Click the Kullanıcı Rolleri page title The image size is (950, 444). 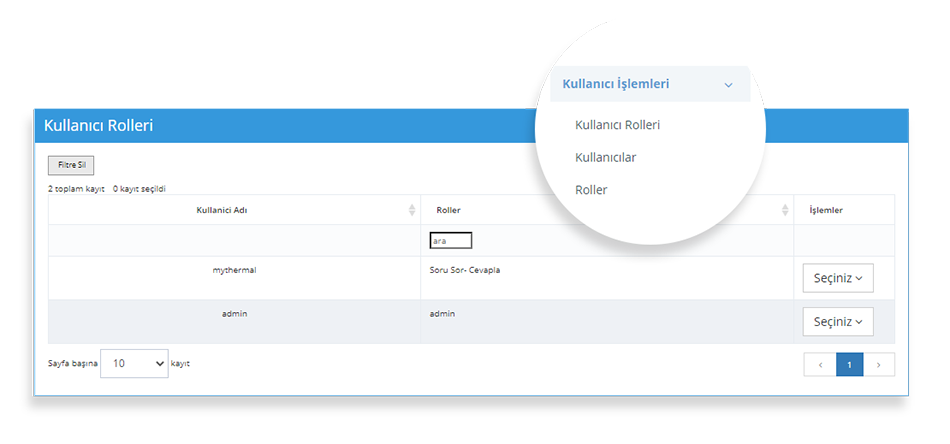(98, 126)
